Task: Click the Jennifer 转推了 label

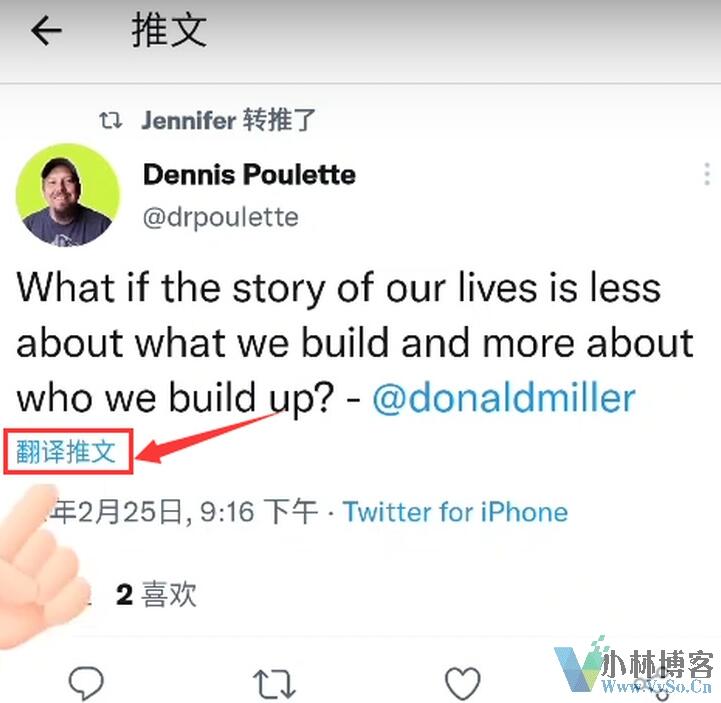Action: pyautogui.click(x=229, y=120)
